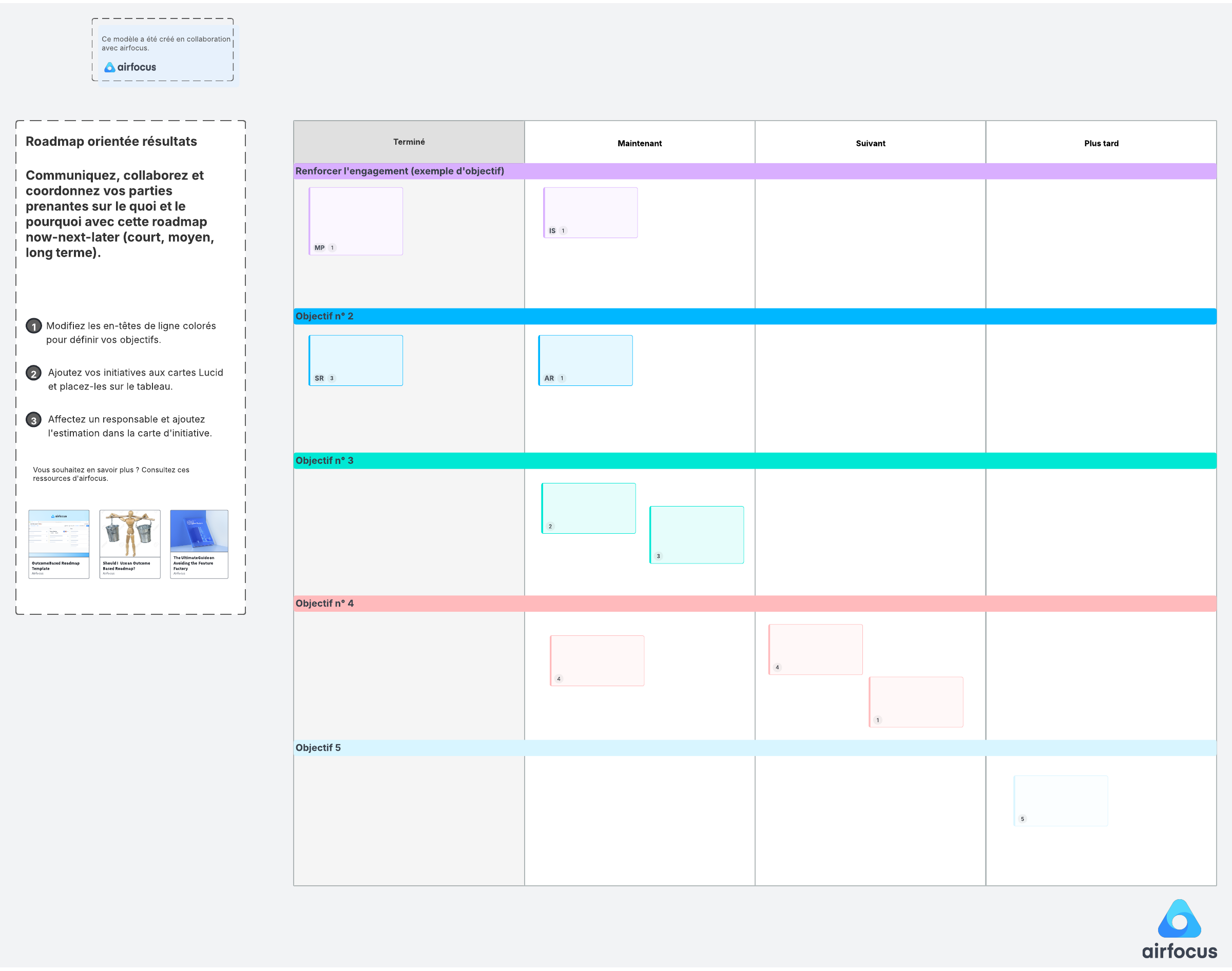The width and height of the screenshot is (1232, 971).
Task: Open the Outcome Based Roadmap Template thumbnail
Action: tap(59, 543)
